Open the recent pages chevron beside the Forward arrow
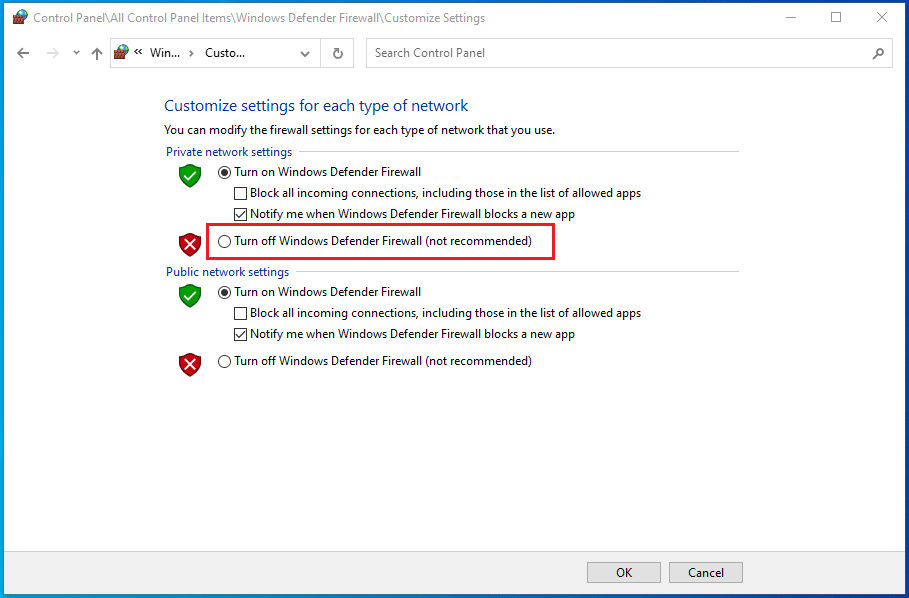Screen dimensions: 909x598 pyautogui.click(x=76, y=53)
